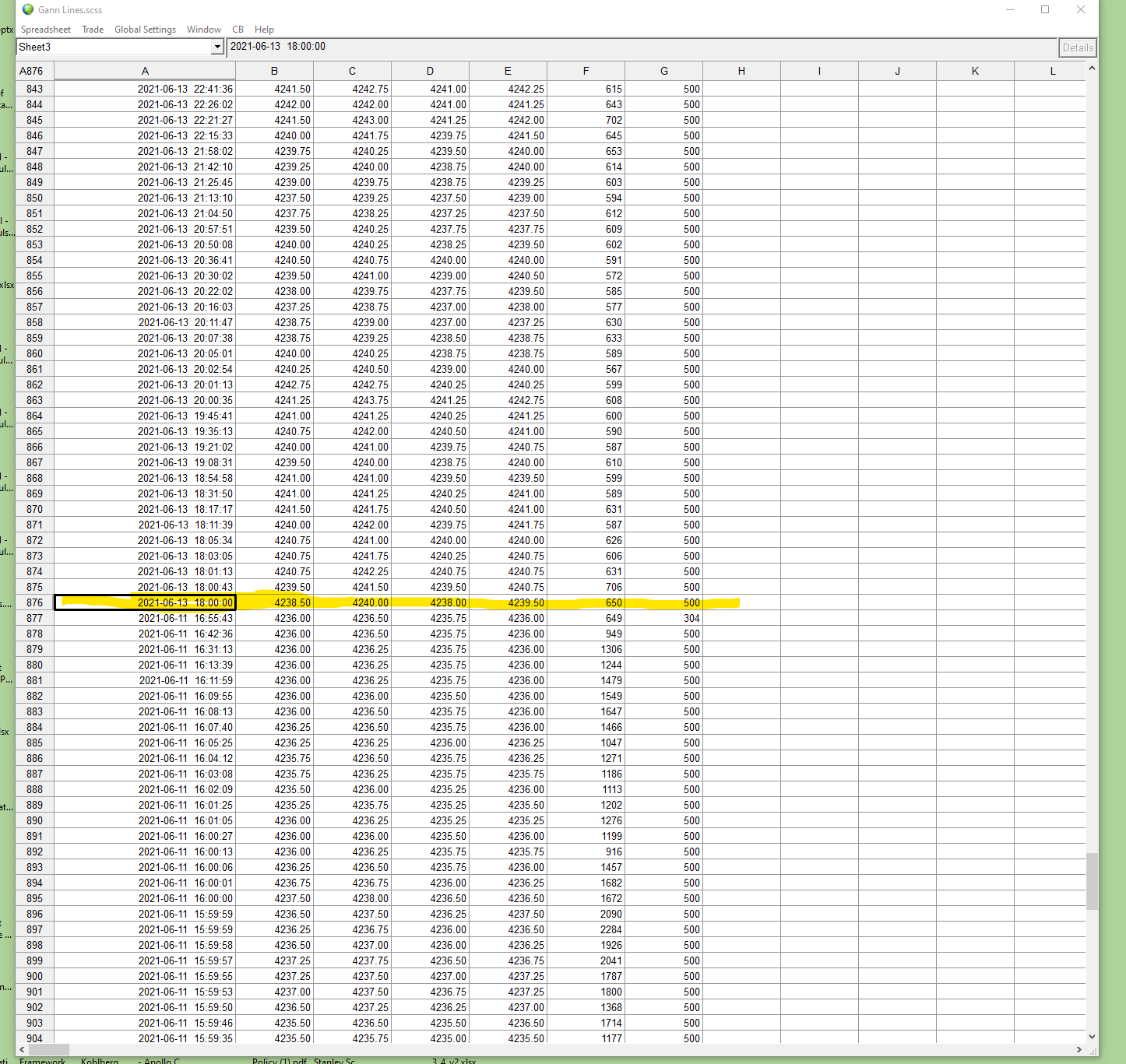Click cell F876 showing 650
1126x1064 pixels.
coord(586,602)
